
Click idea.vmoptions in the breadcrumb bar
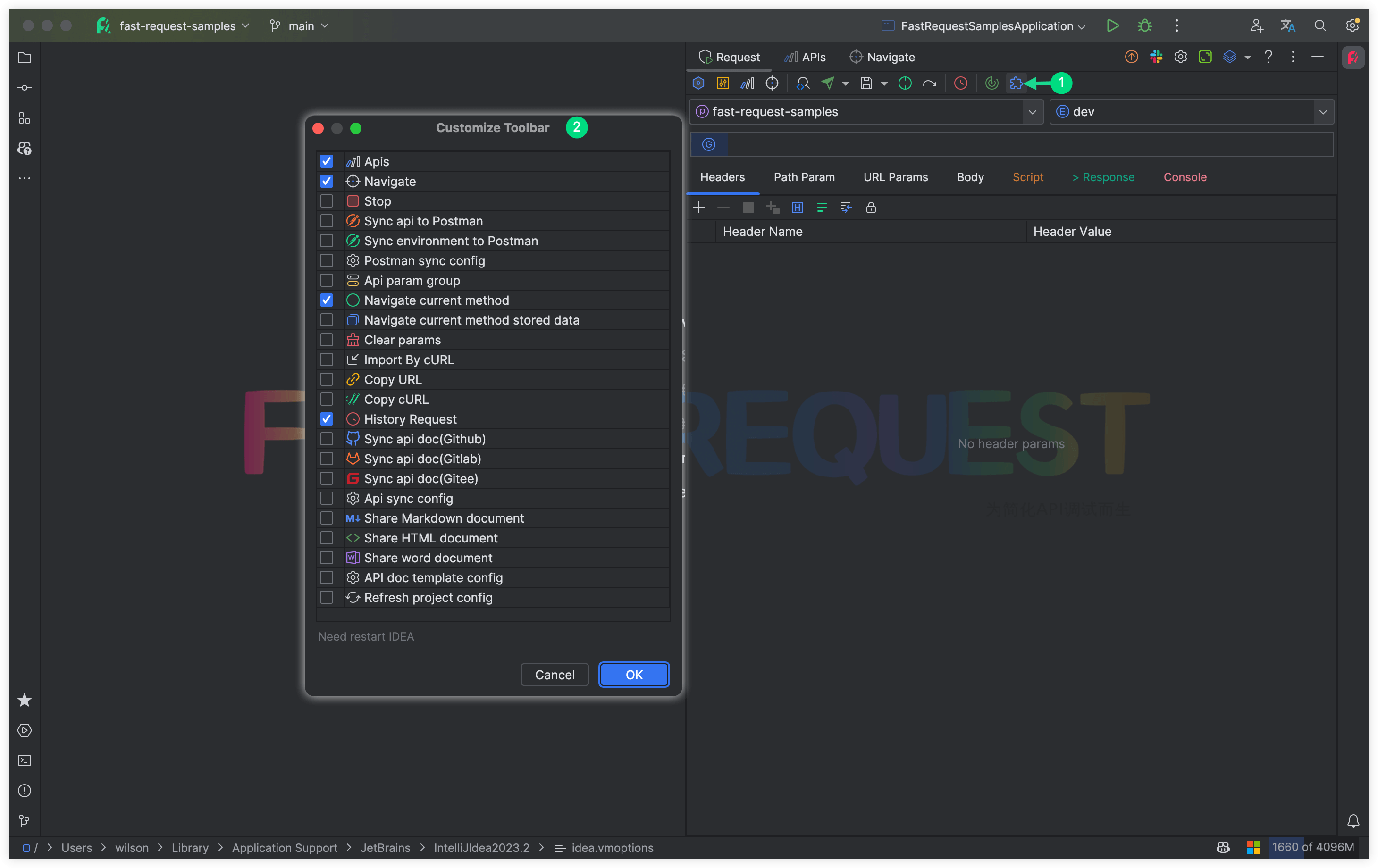(x=612, y=847)
